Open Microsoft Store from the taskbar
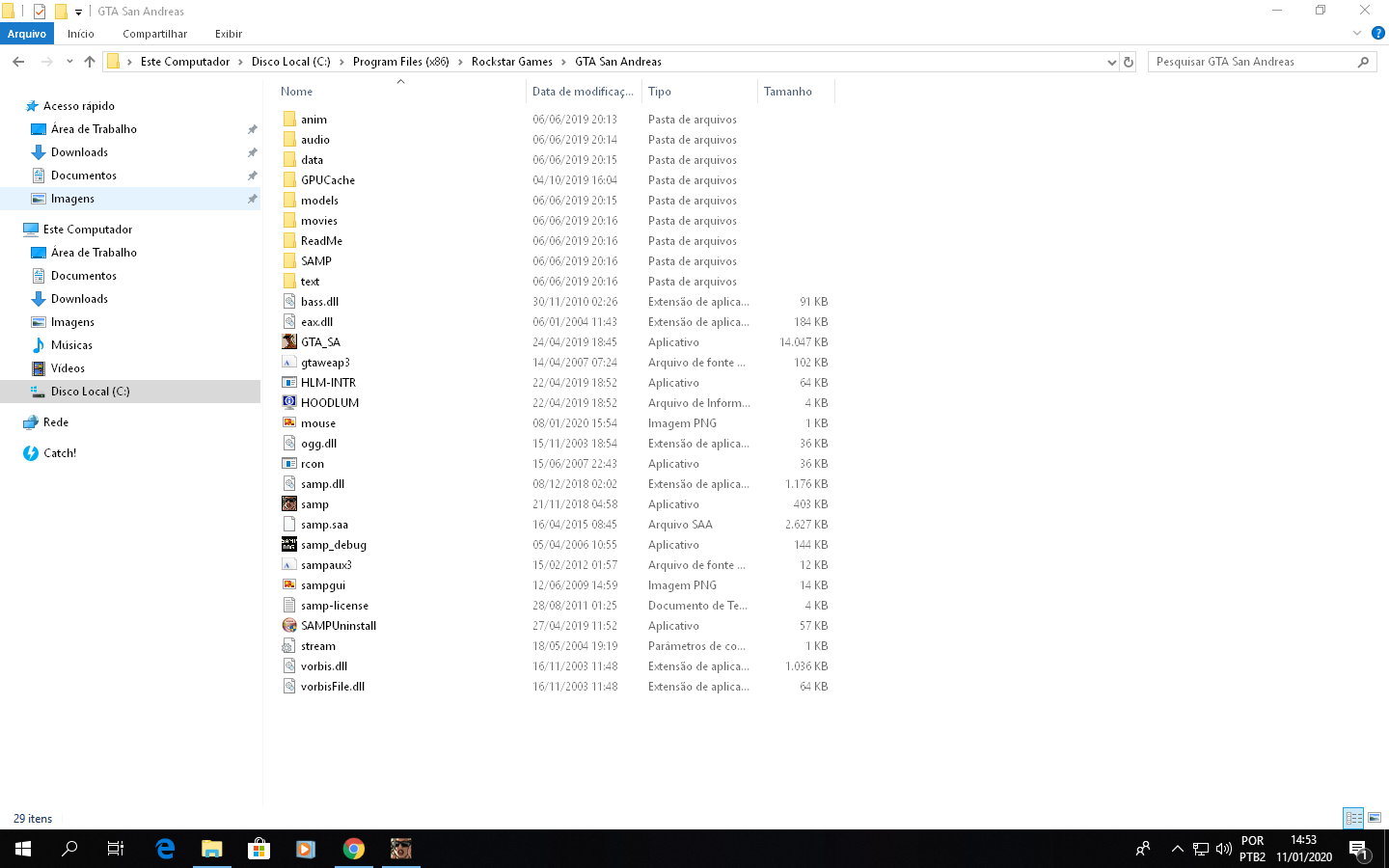The width and height of the screenshot is (1389, 868). [x=259, y=849]
